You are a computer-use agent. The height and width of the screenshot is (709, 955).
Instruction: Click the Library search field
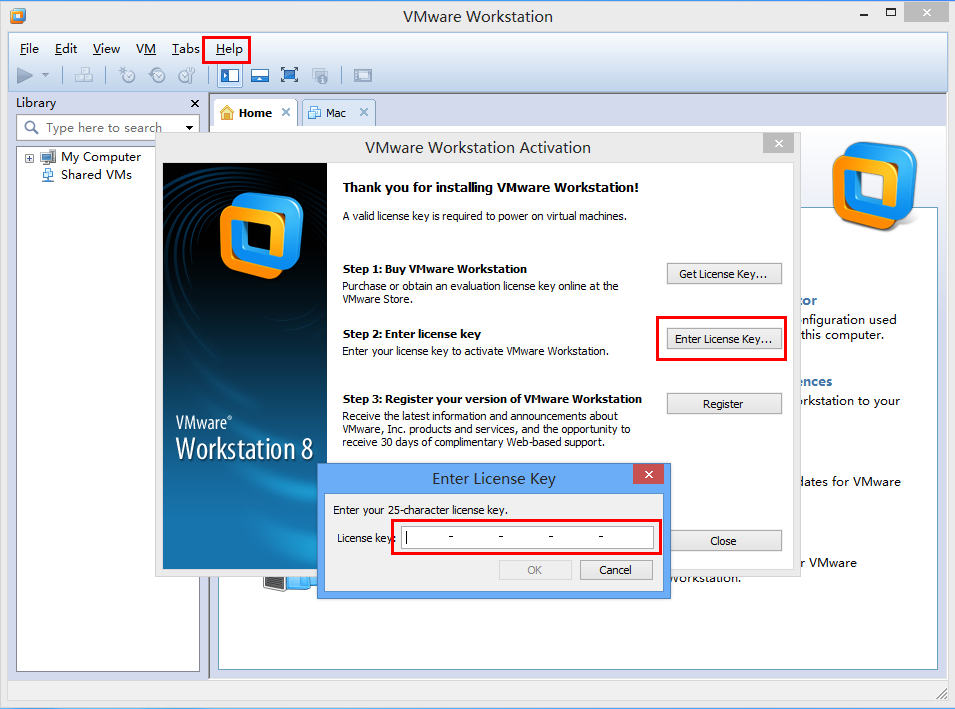click(x=110, y=128)
